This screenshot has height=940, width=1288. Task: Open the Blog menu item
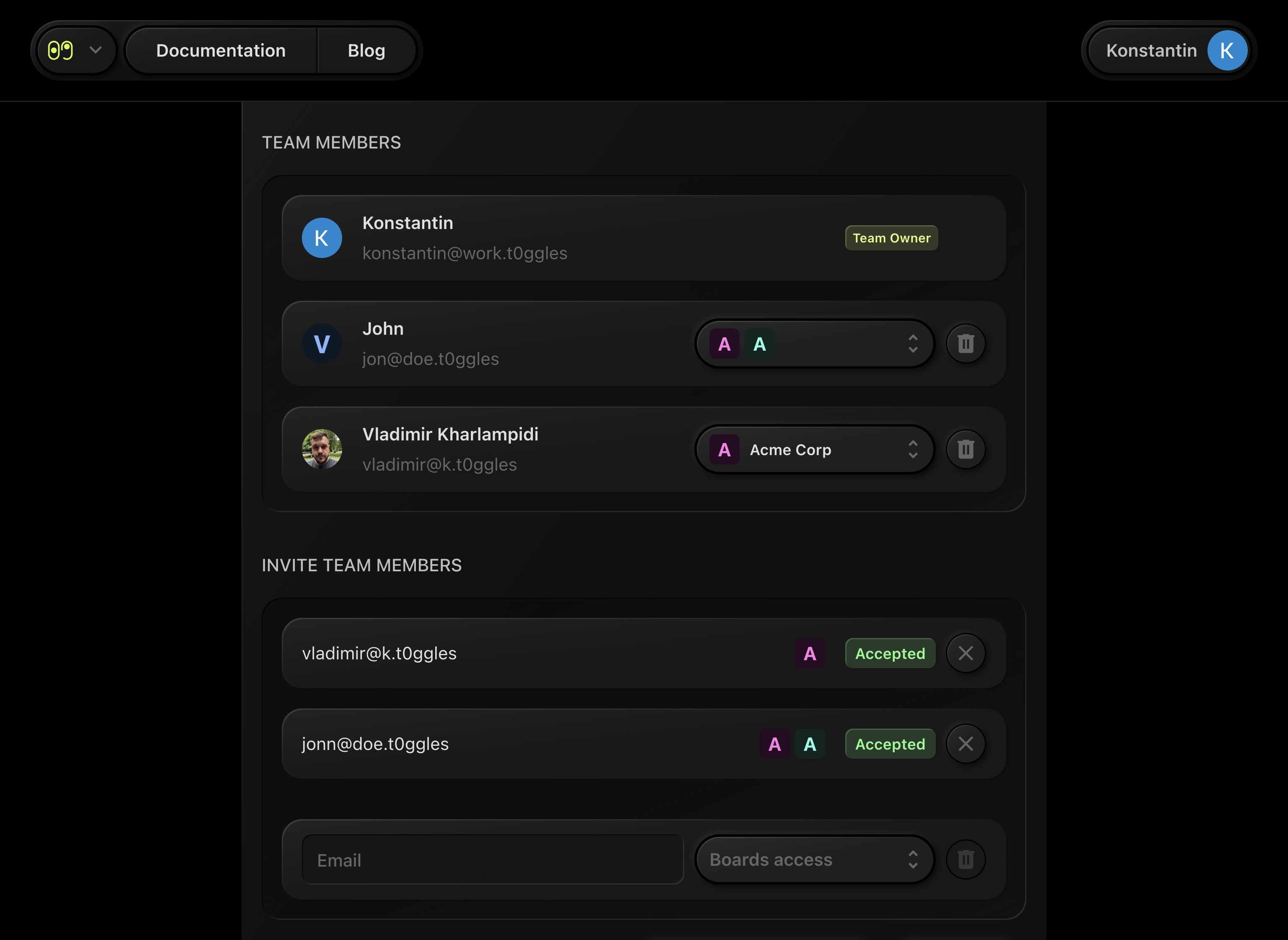(366, 51)
